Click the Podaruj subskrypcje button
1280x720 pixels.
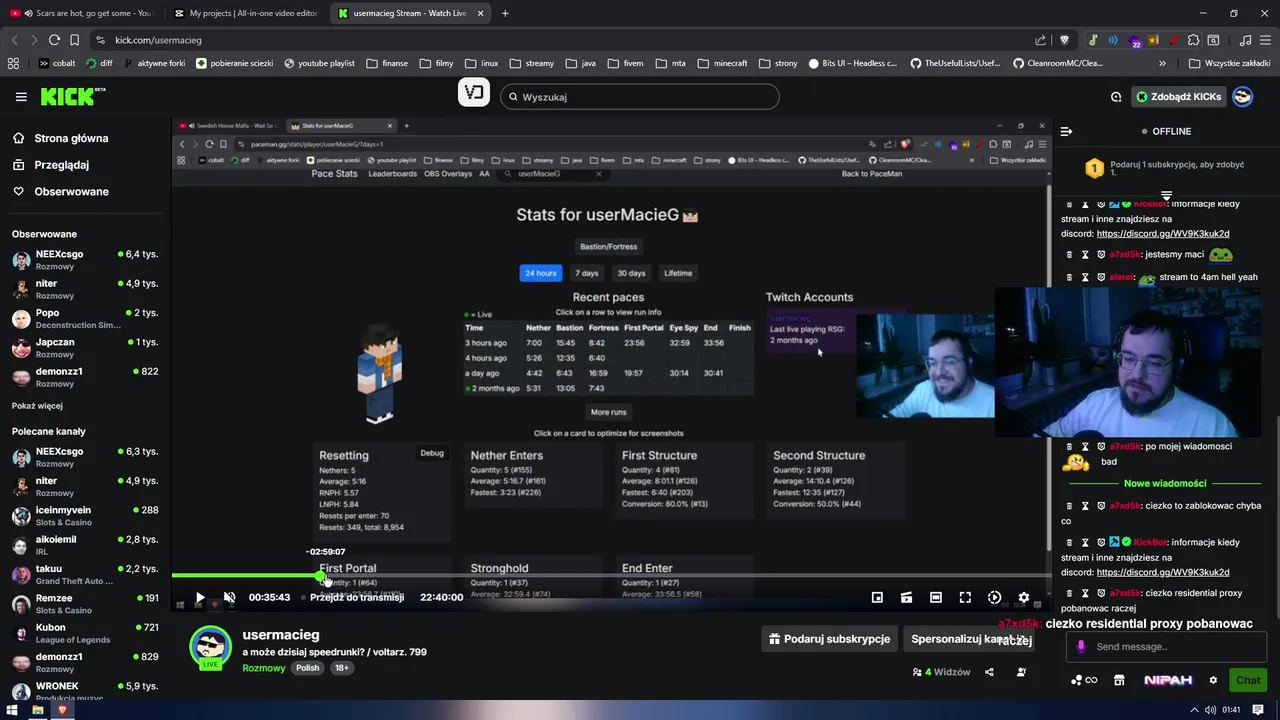(829, 639)
